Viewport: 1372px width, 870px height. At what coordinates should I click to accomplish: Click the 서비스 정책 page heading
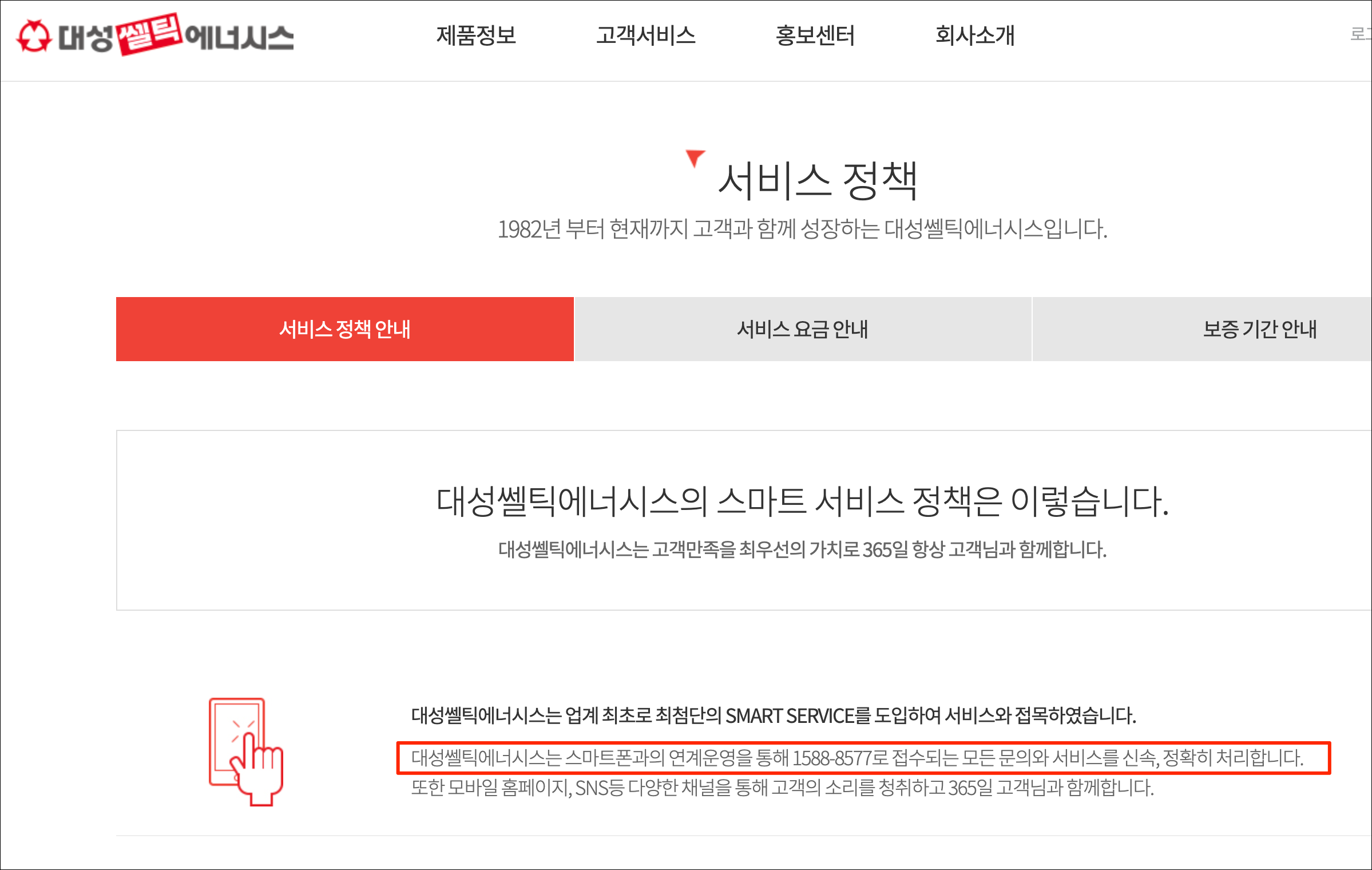click(x=818, y=181)
